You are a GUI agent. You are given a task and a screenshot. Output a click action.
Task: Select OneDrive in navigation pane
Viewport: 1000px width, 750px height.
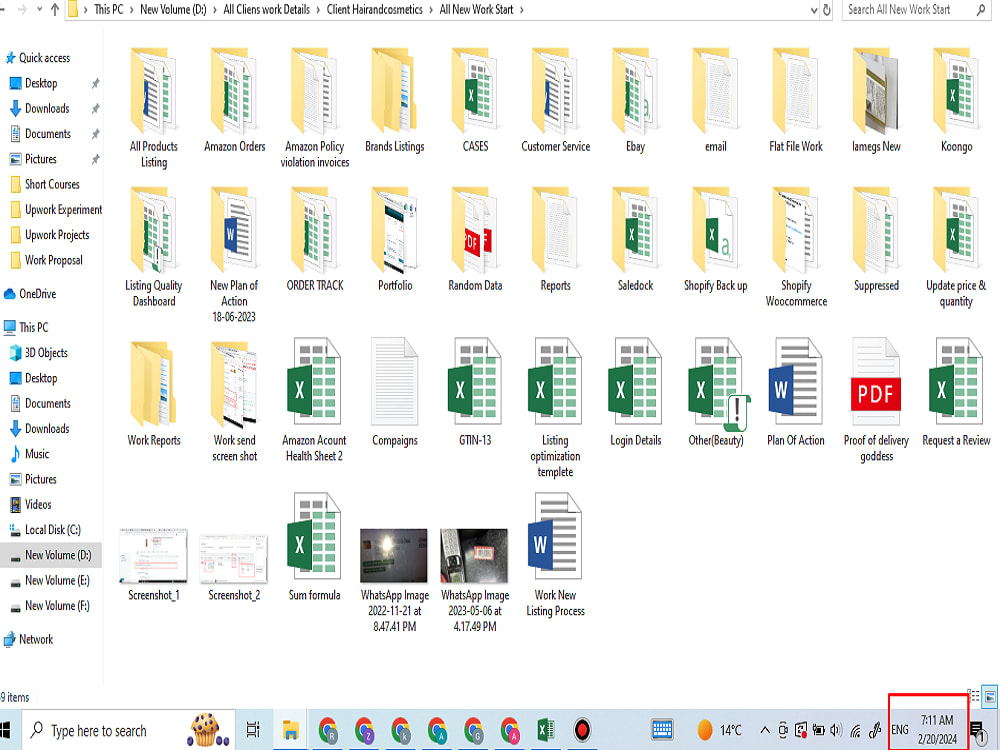point(37,294)
